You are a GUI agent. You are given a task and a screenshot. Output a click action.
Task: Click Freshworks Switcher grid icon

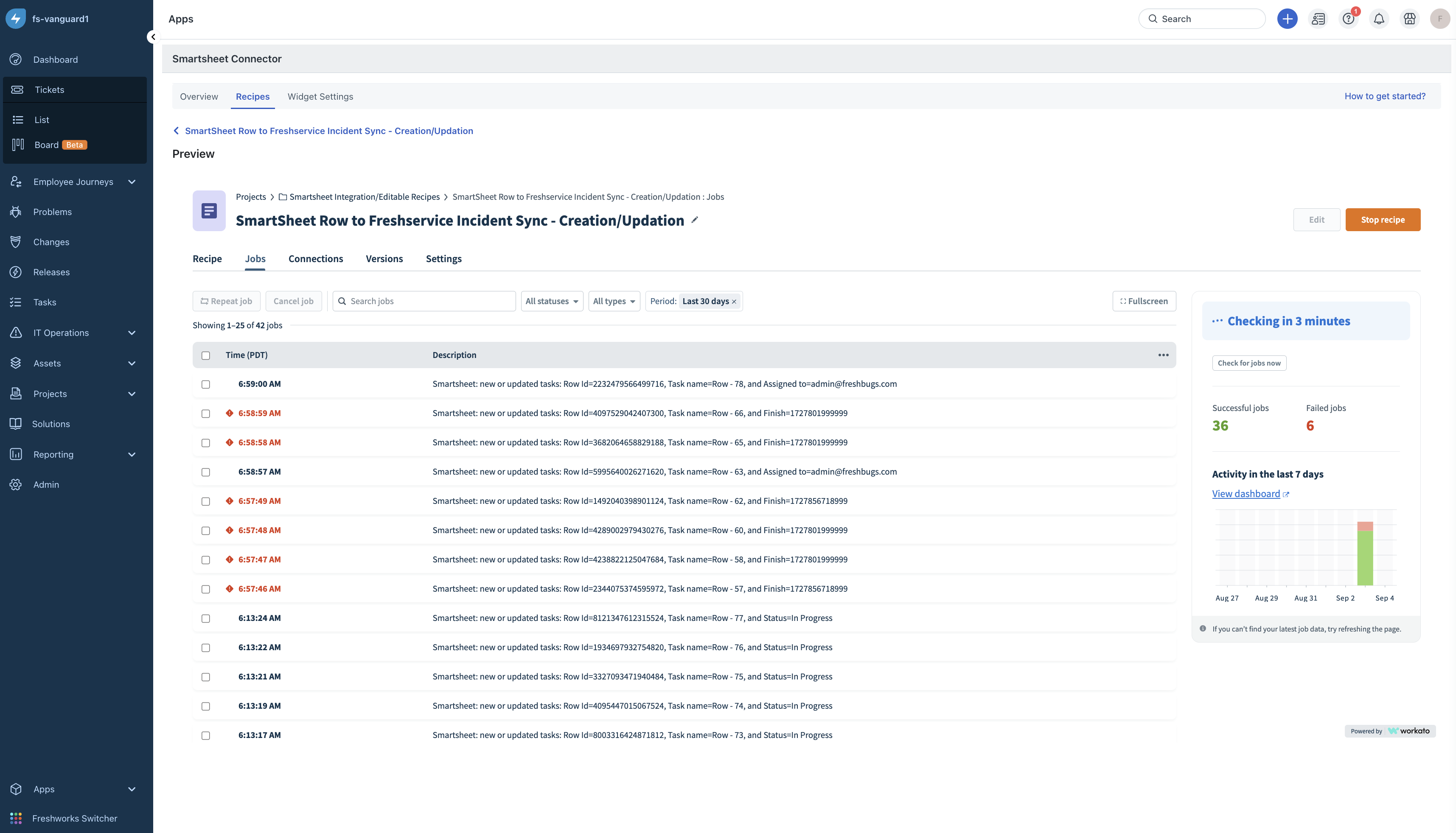(x=16, y=818)
